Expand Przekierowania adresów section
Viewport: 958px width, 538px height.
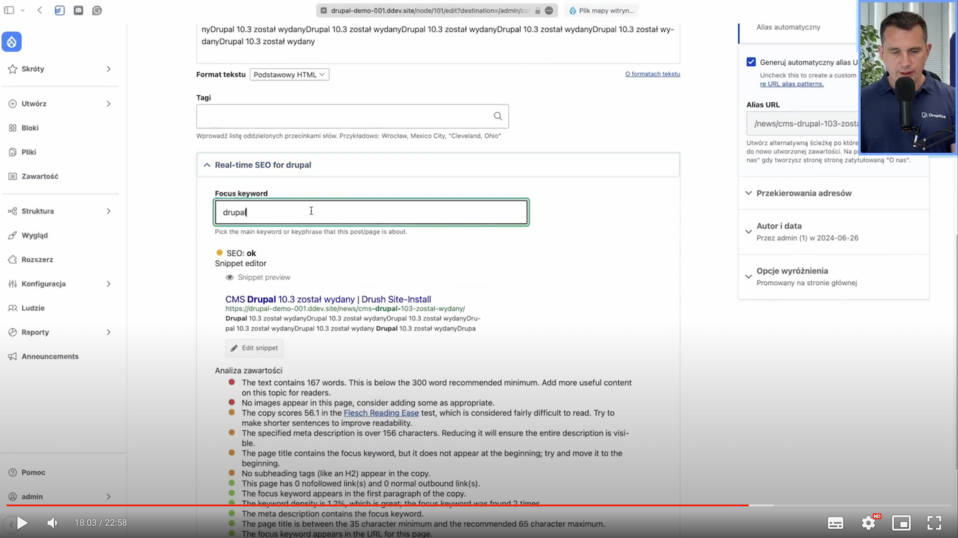[833, 193]
